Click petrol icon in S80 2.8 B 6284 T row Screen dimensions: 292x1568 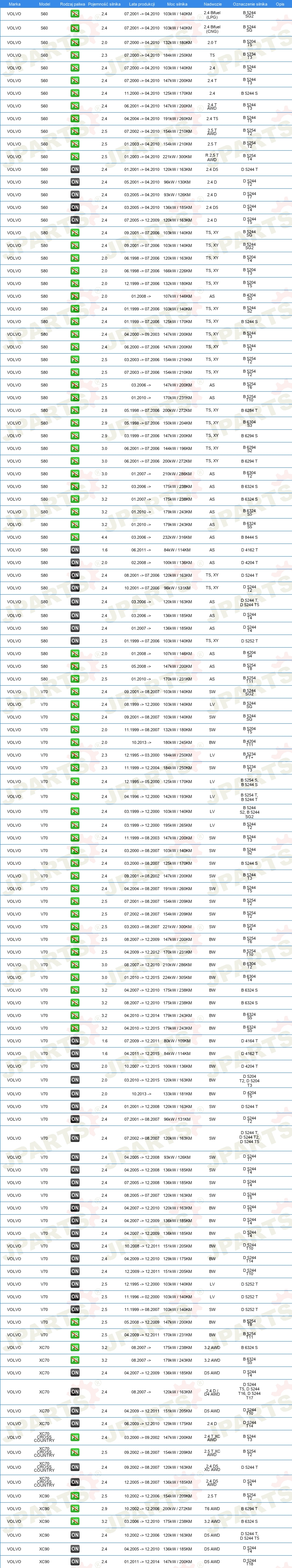click(x=74, y=410)
